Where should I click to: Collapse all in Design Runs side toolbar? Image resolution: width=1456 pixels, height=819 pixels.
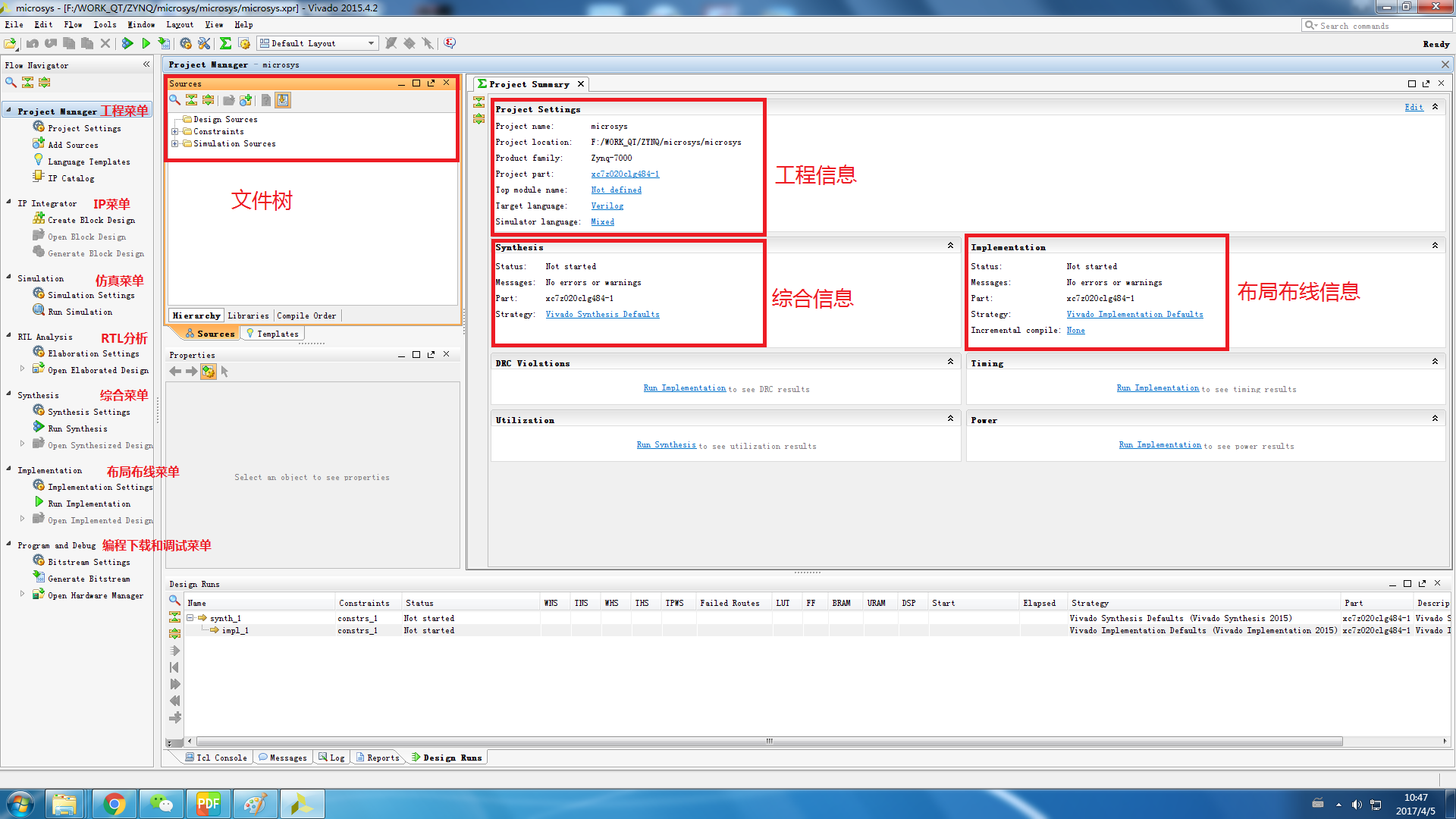point(174,617)
